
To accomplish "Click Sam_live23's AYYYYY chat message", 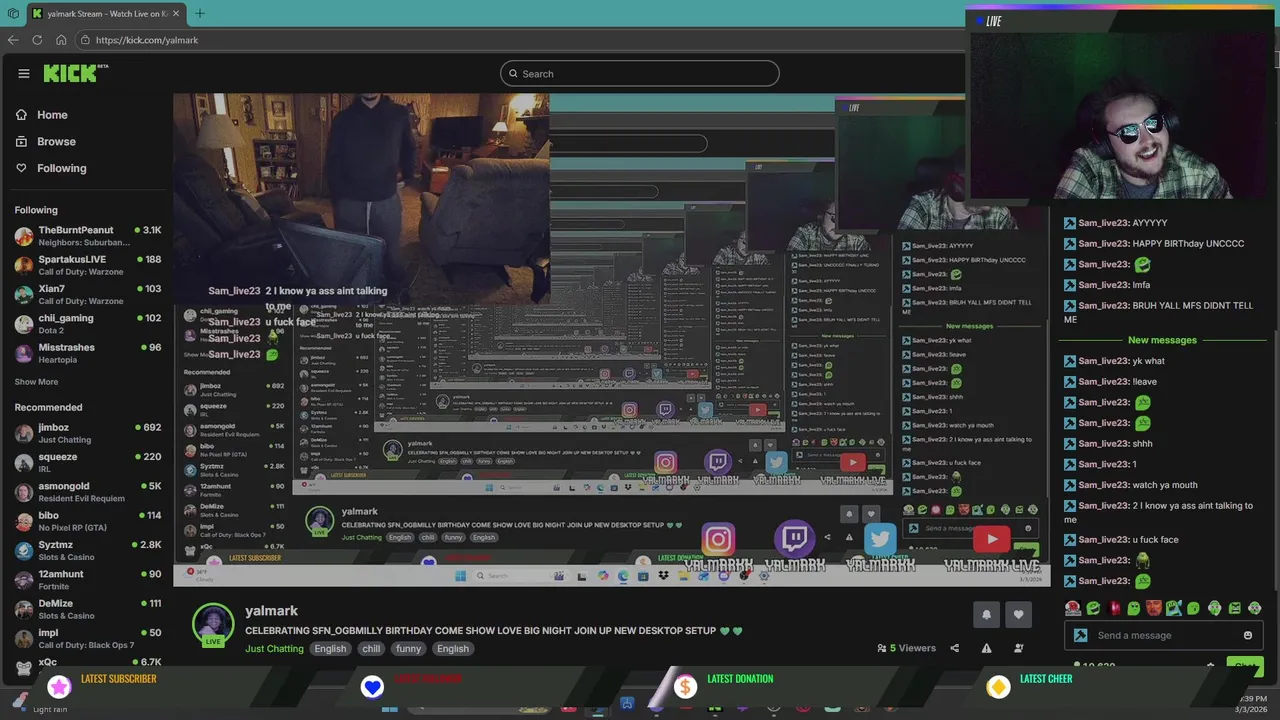I will click(x=1115, y=223).
